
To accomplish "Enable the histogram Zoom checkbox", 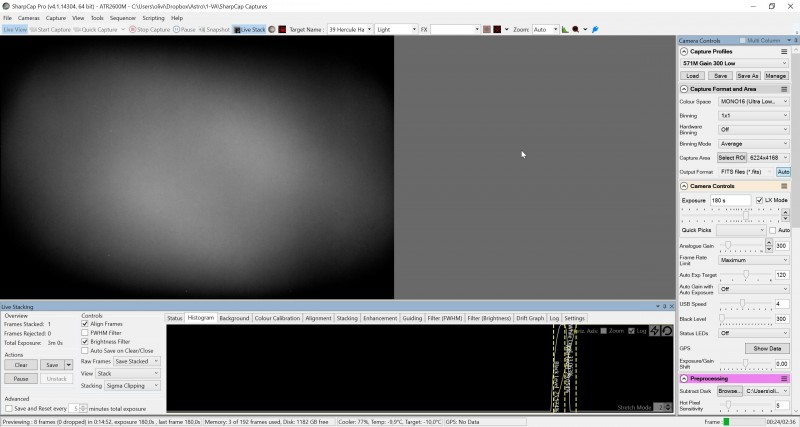I will (x=604, y=331).
